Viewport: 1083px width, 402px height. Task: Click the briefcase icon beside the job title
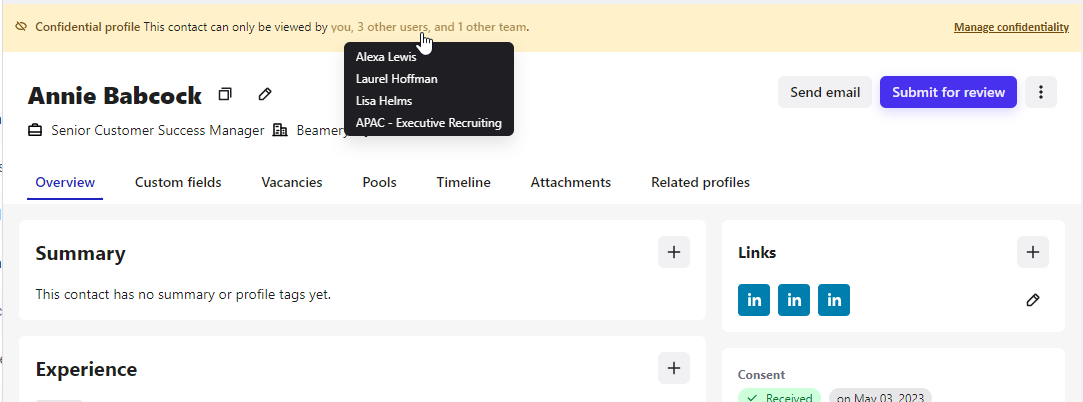pos(35,130)
